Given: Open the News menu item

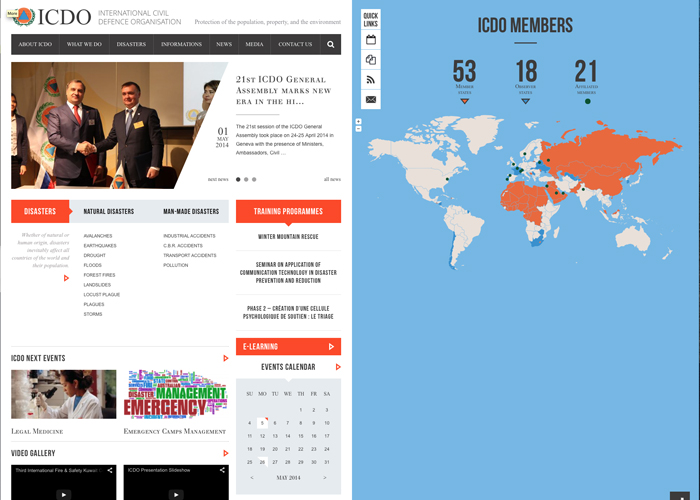Looking at the screenshot, I should pos(224,44).
